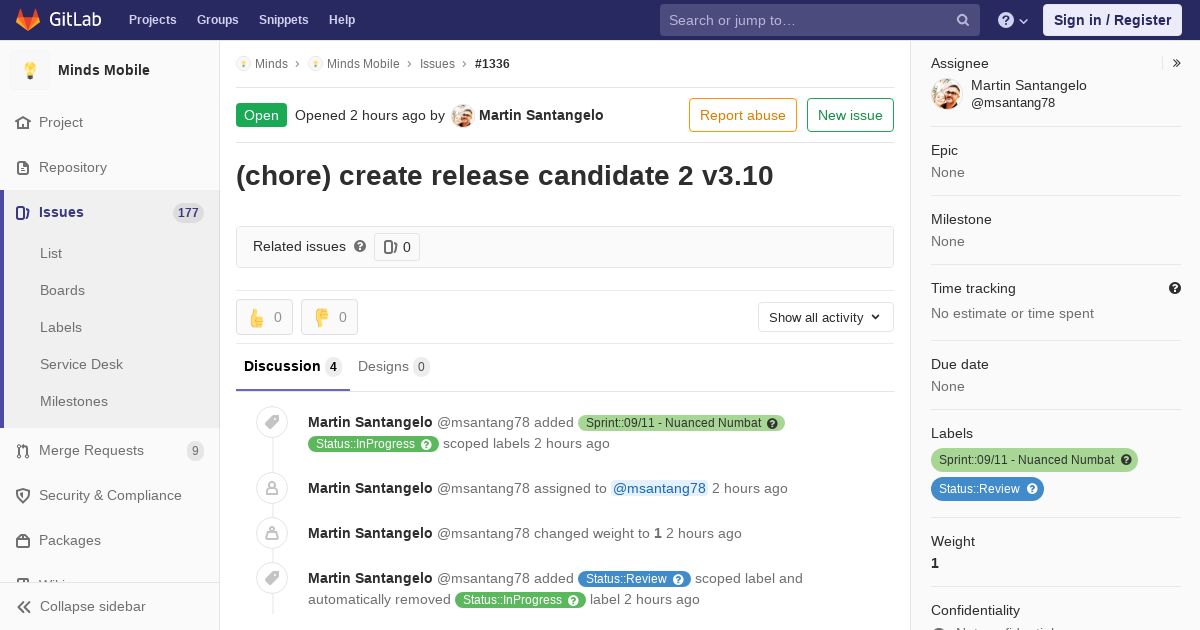Viewport: 1200px width, 630px height.
Task: Click help icon on sidebar Status::Review label
Action: (x=1032, y=489)
